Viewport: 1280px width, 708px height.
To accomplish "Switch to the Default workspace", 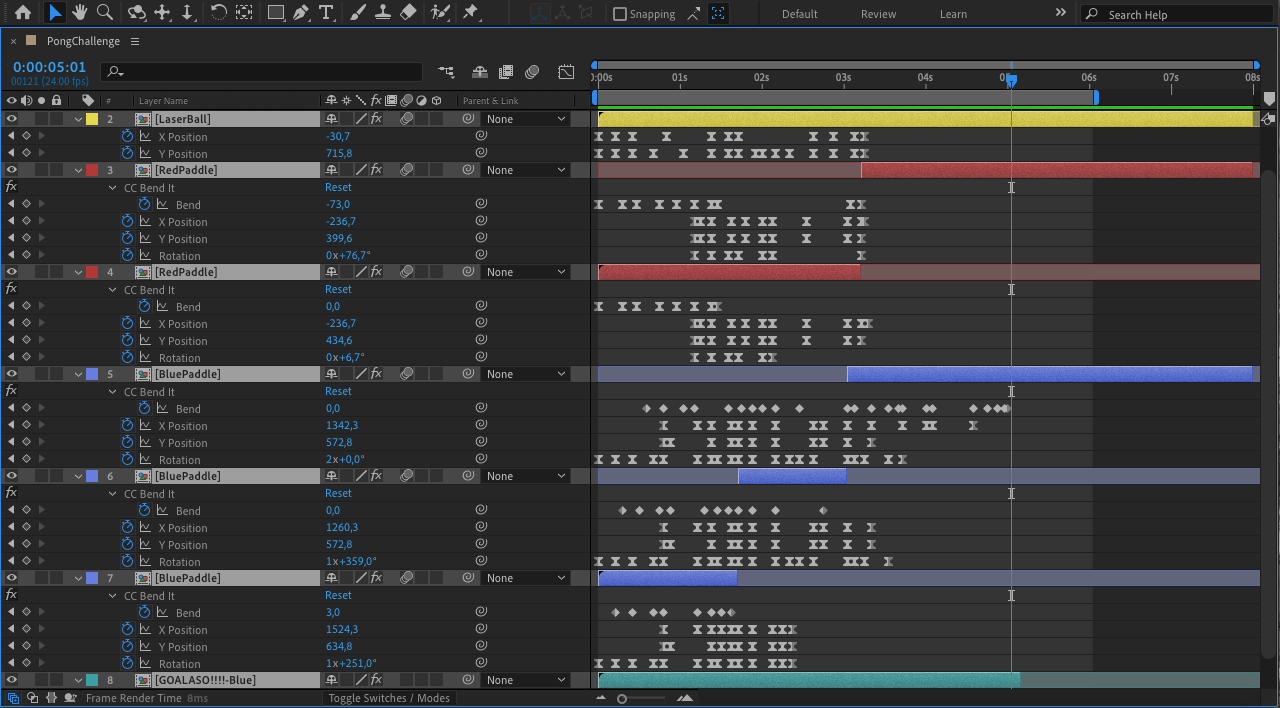I will (799, 14).
